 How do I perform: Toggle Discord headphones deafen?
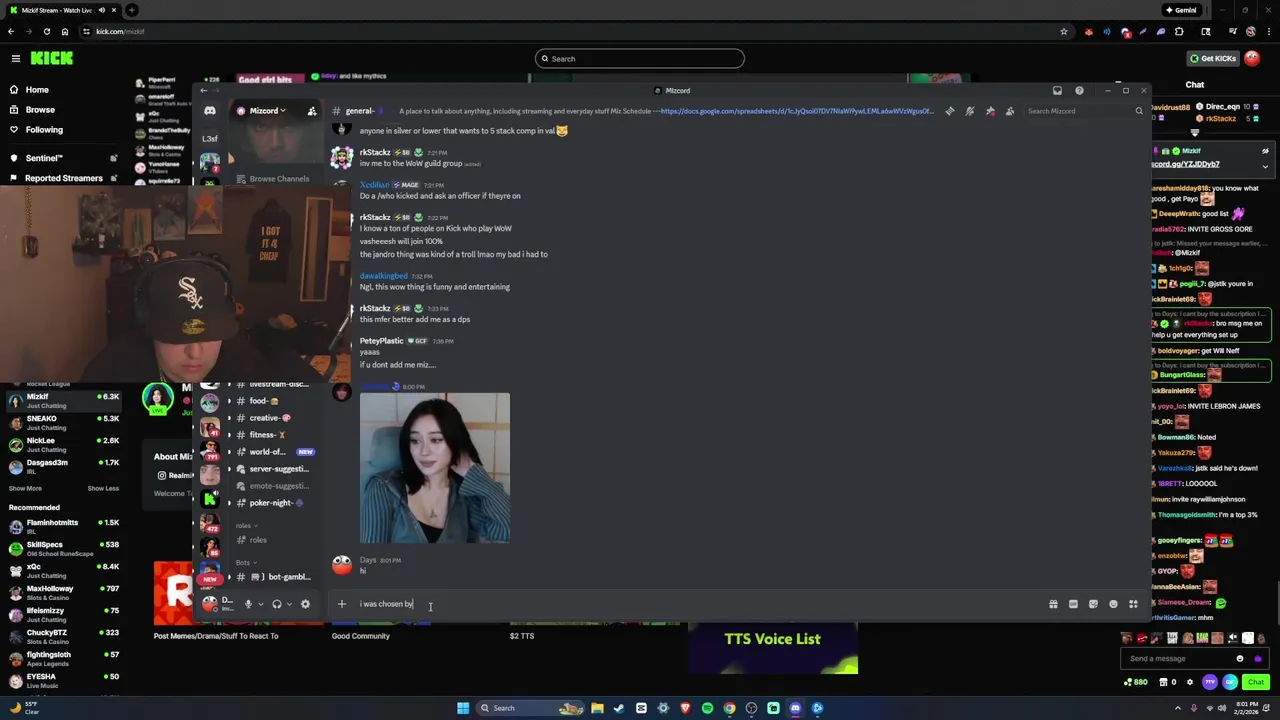pyautogui.click(x=276, y=604)
